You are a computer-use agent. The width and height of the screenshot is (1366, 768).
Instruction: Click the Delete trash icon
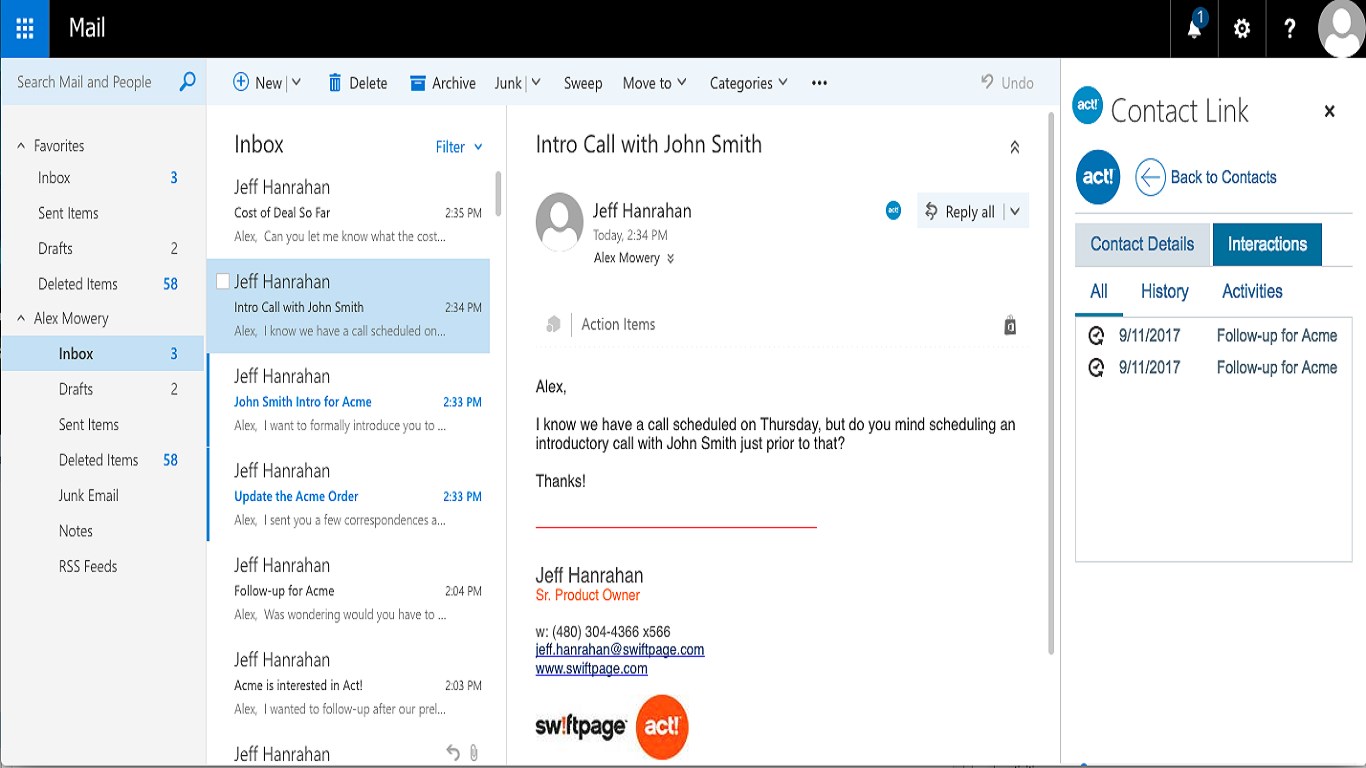[335, 83]
